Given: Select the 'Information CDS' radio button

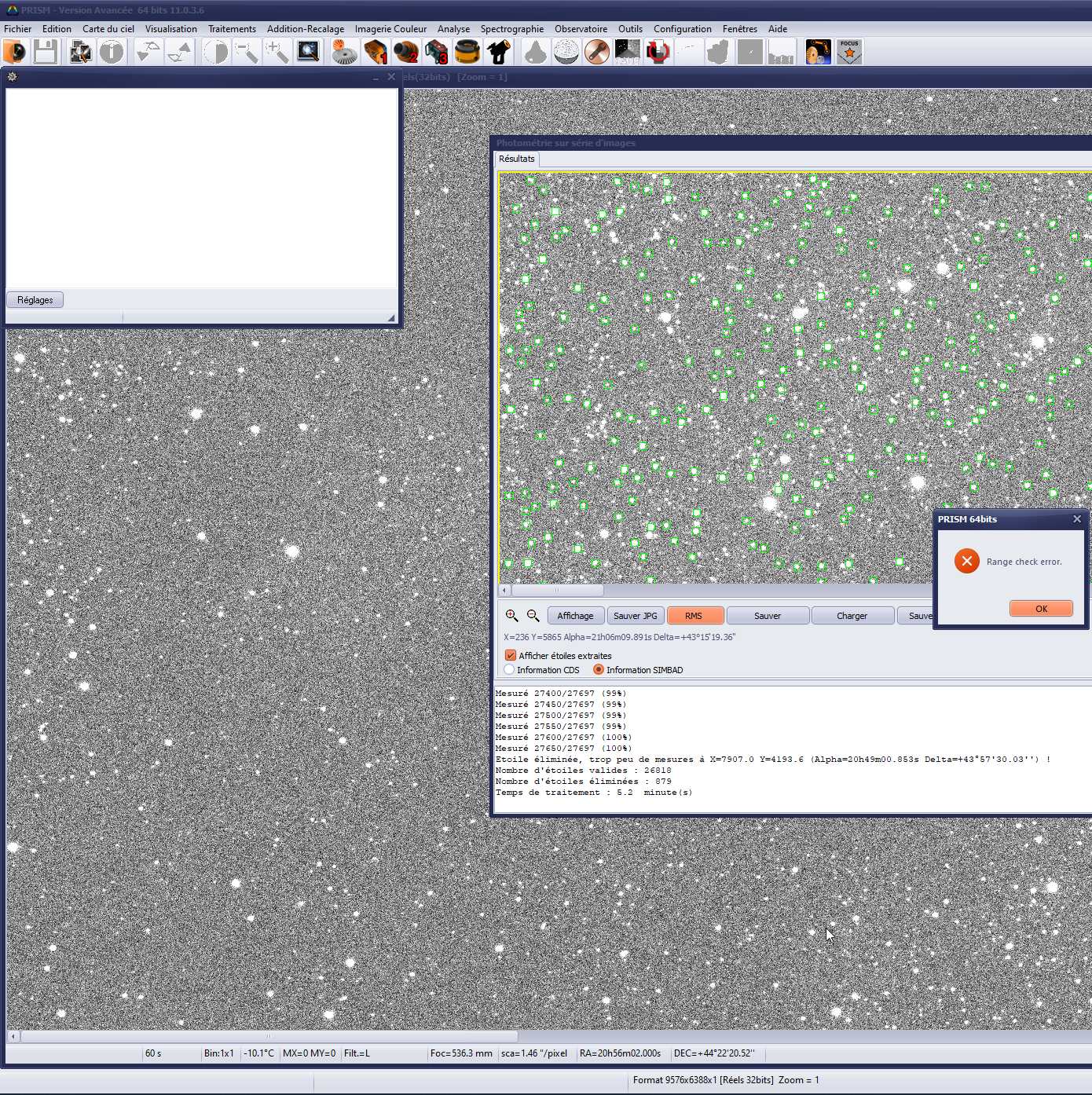Looking at the screenshot, I should pos(510,670).
